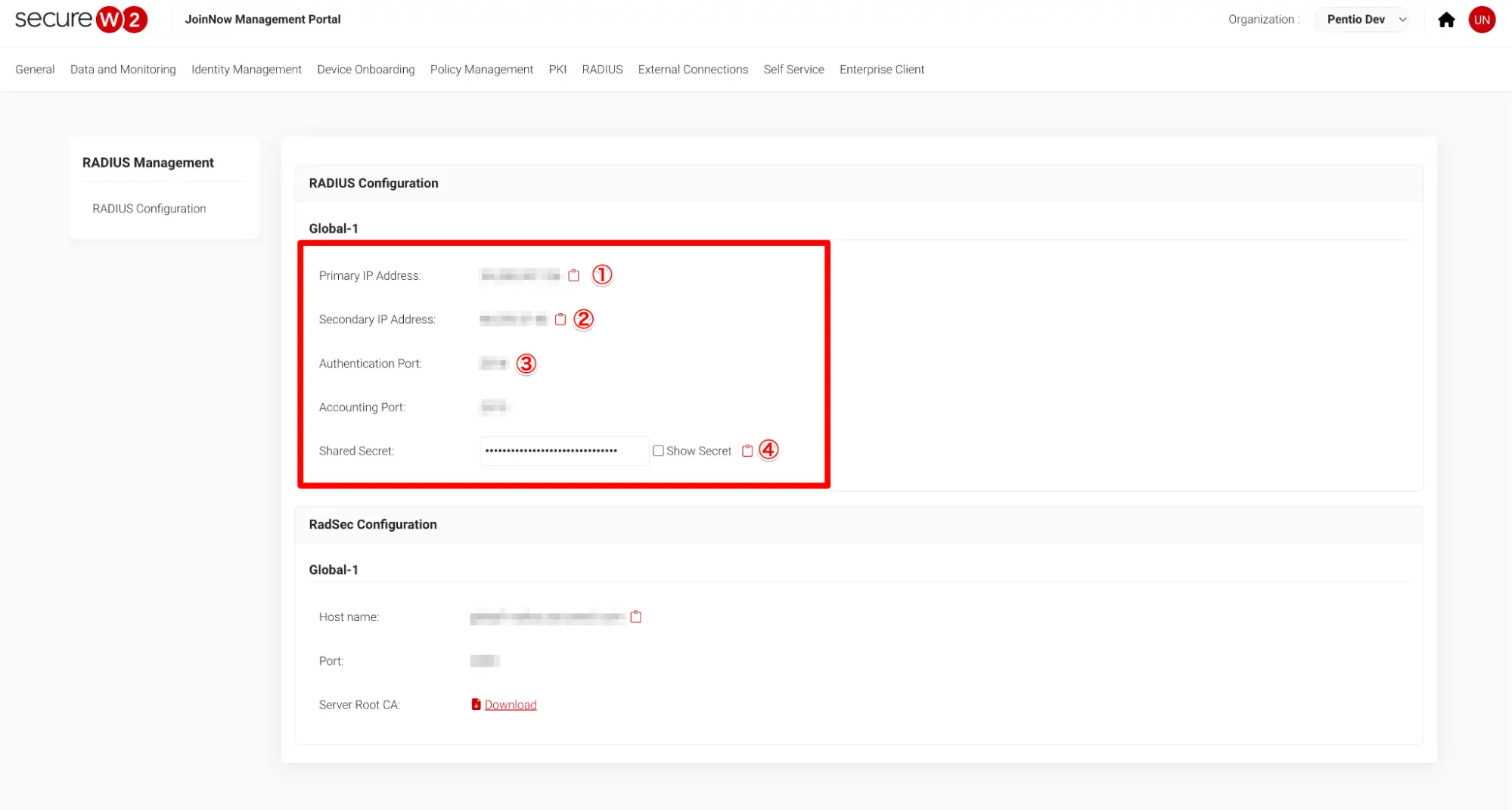Click the SecureW2 logo
The width and height of the screenshot is (1512, 810).
coord(81,20)
